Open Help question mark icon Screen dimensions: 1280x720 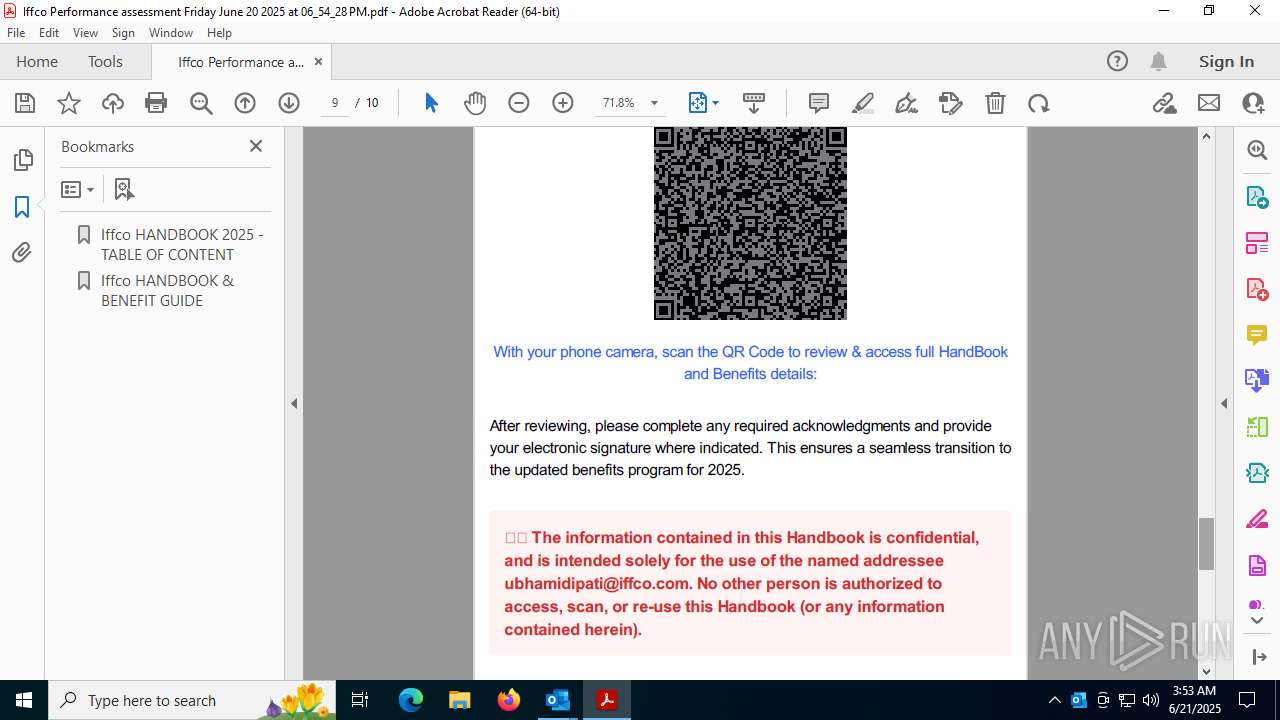coord(1117,61)
